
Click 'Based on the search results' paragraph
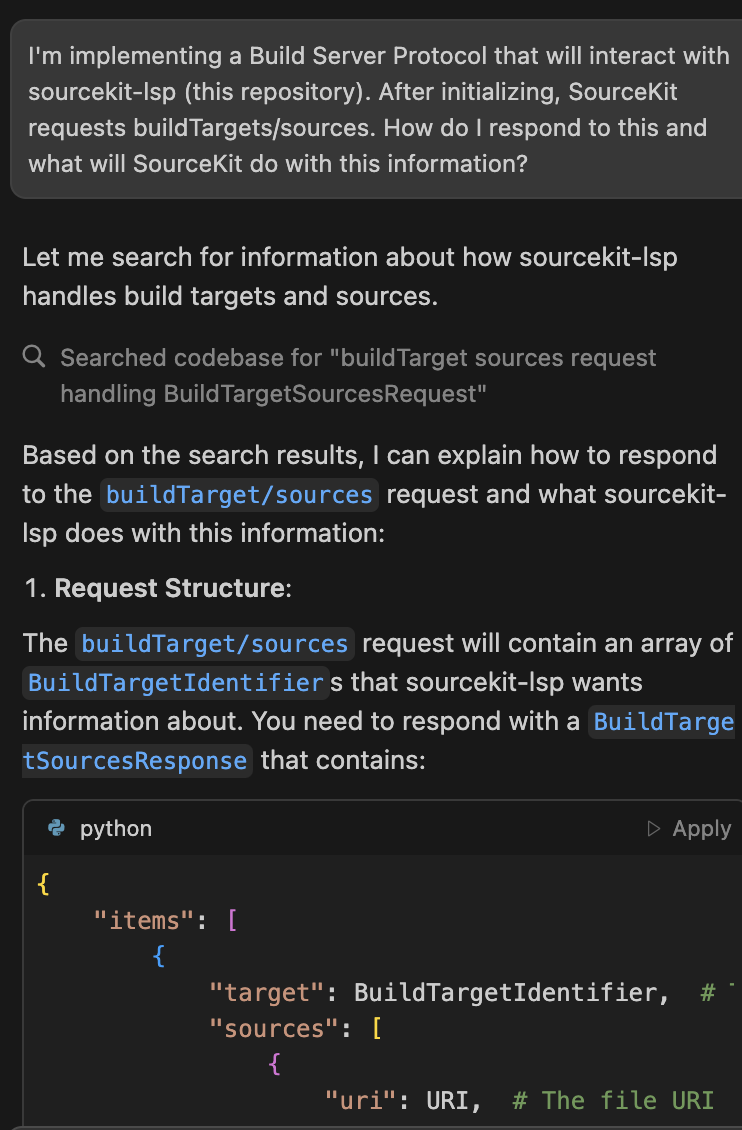coord(375,494)
